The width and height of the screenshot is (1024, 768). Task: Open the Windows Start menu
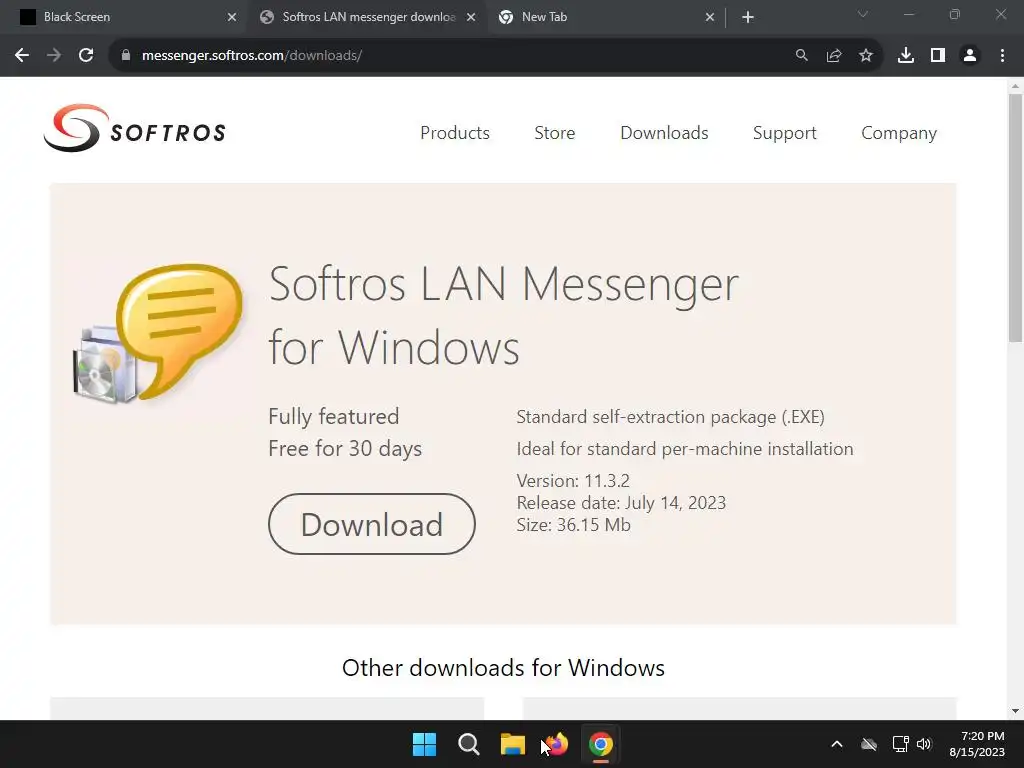[x=424, y=744]
